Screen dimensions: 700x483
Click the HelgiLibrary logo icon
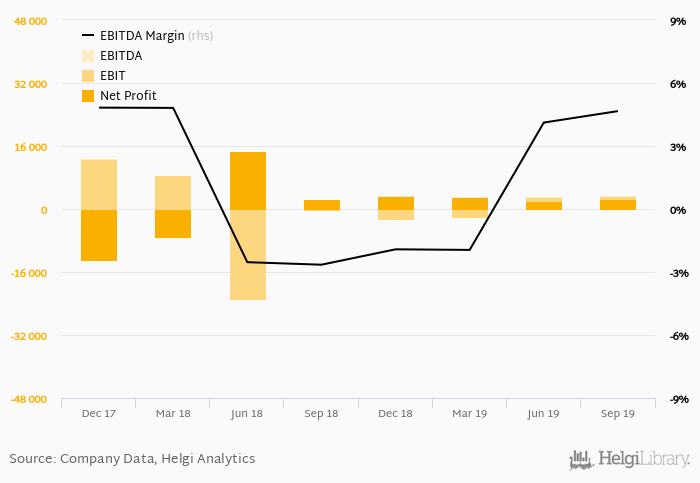click(x=581, y=459)
